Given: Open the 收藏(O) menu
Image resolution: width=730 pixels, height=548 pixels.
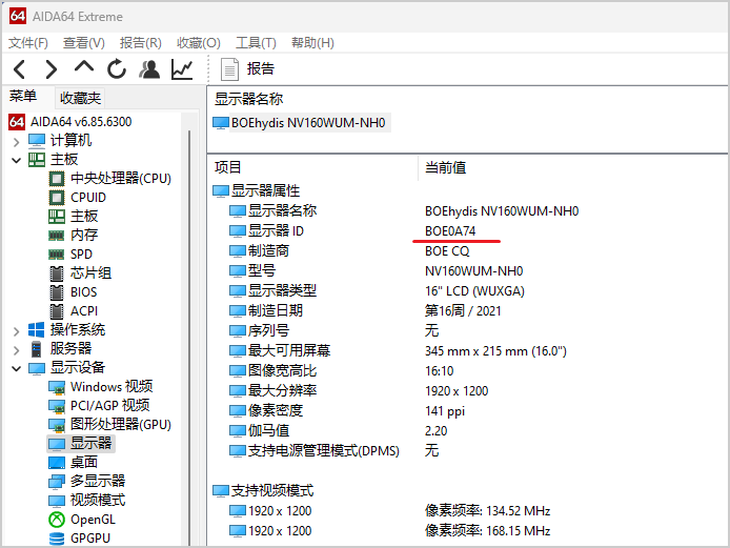Looking at the screenshot, I should tap(199, 43).
